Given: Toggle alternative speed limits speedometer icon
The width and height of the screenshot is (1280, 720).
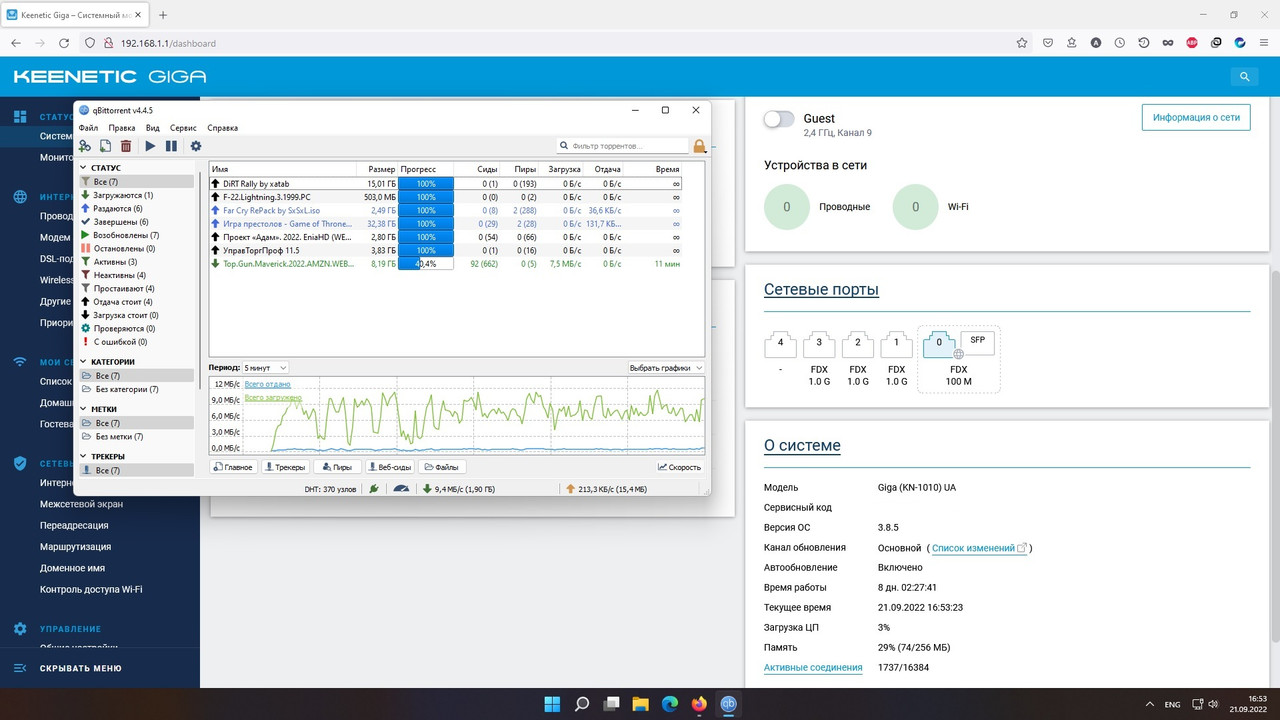Looking at the screenshot, I should [401, 489].
